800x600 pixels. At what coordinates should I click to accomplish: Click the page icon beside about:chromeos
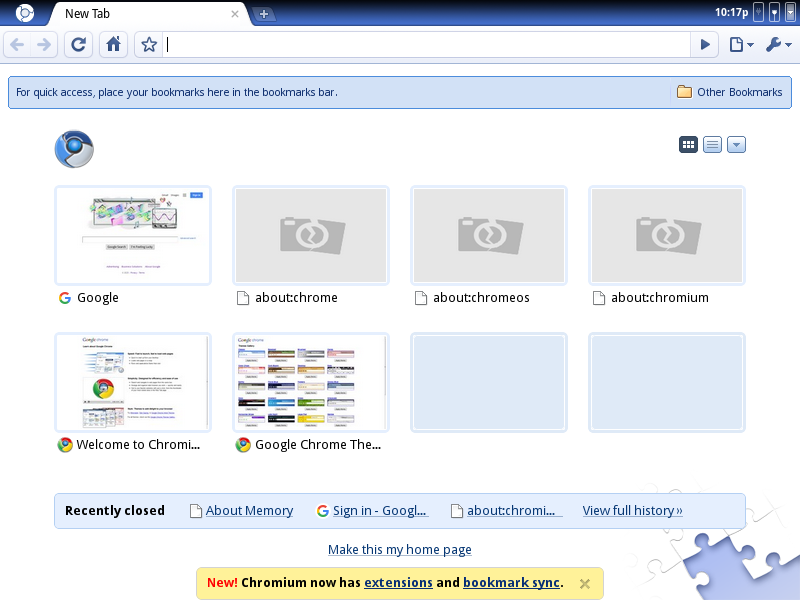421,298
